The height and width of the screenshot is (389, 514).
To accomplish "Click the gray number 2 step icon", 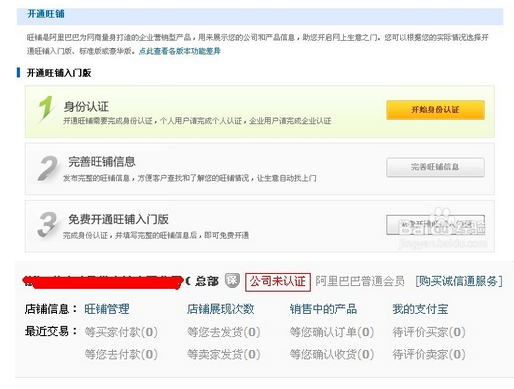I will (x=48, y=169).
